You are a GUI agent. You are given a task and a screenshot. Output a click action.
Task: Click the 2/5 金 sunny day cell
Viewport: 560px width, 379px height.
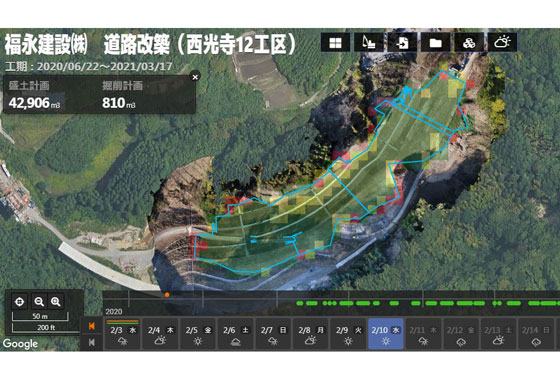[x=198, y=334]
